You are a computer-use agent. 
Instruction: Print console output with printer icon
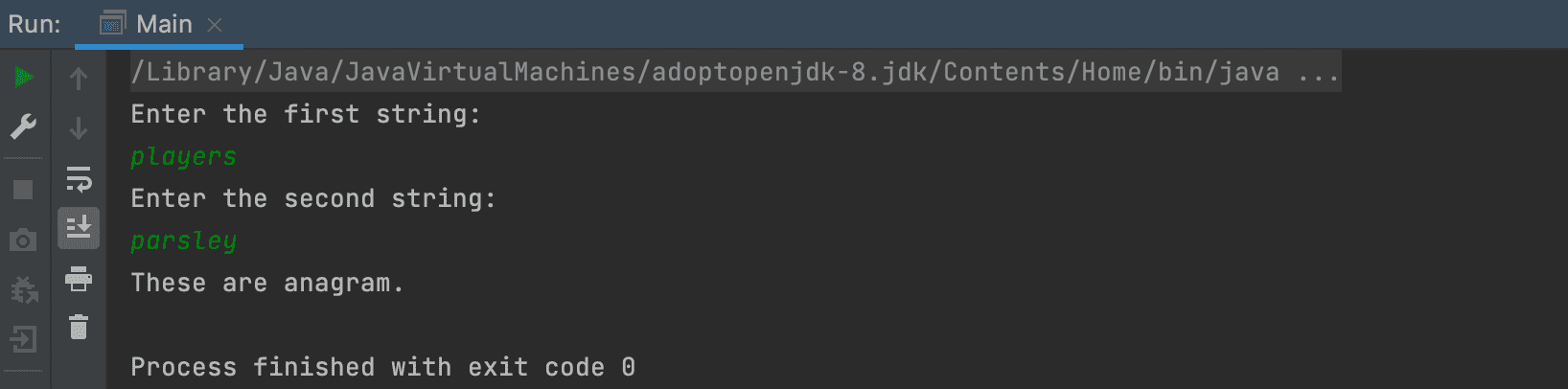point(79,279)
